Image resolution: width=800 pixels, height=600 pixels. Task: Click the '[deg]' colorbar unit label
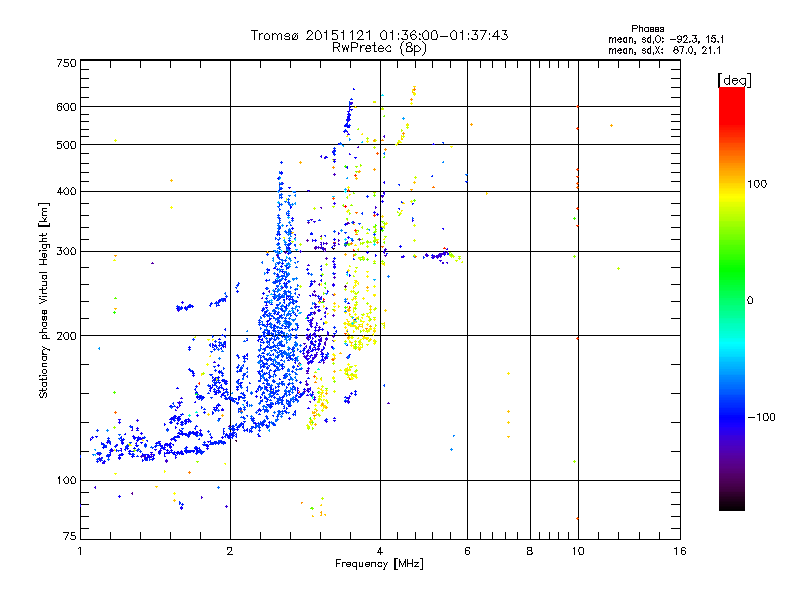point(734,80)
